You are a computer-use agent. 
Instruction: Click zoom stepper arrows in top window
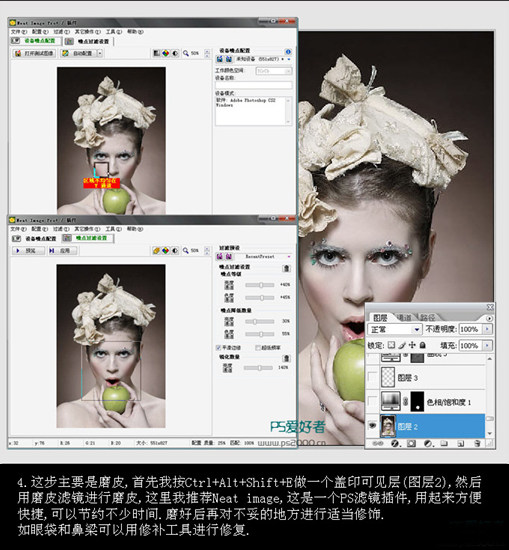click(207, 53)
